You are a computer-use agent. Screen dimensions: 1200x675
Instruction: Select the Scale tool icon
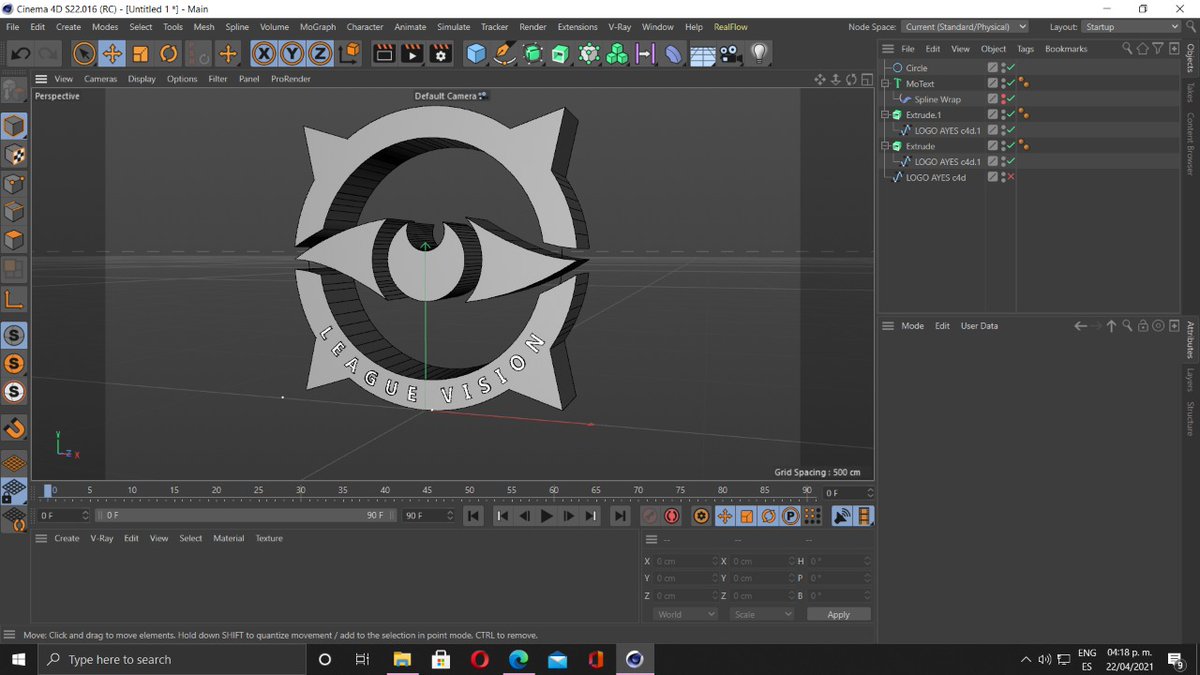(x=141, y=53)
